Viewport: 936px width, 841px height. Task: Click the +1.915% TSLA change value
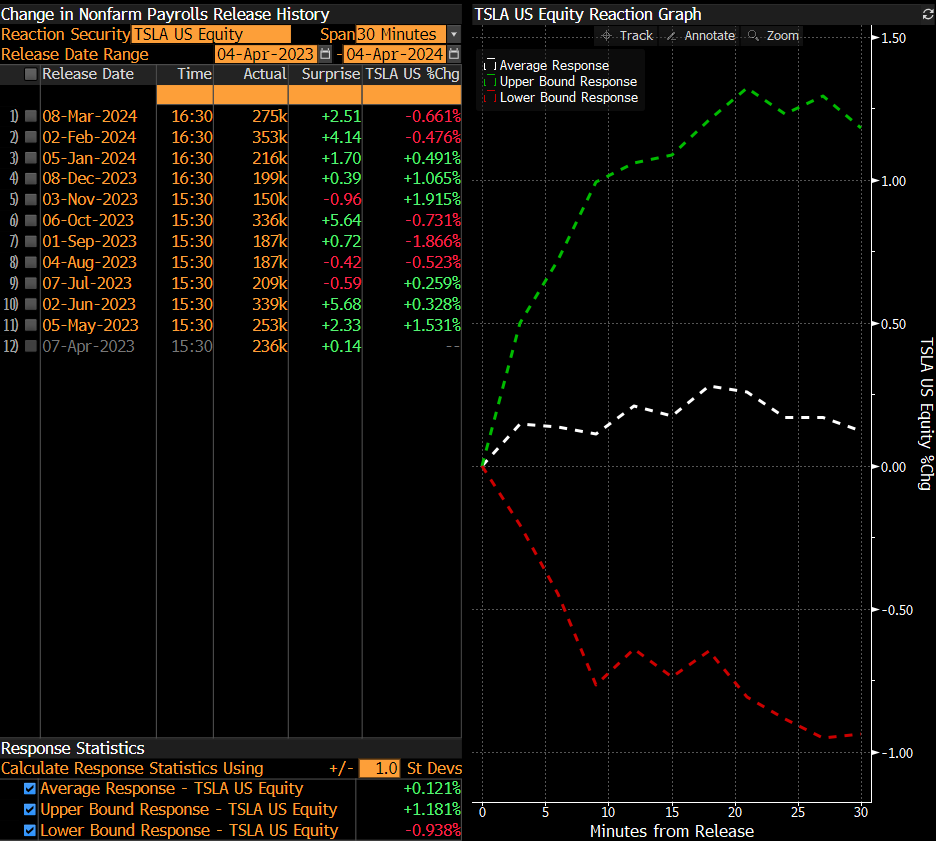(x=432, y=199)
